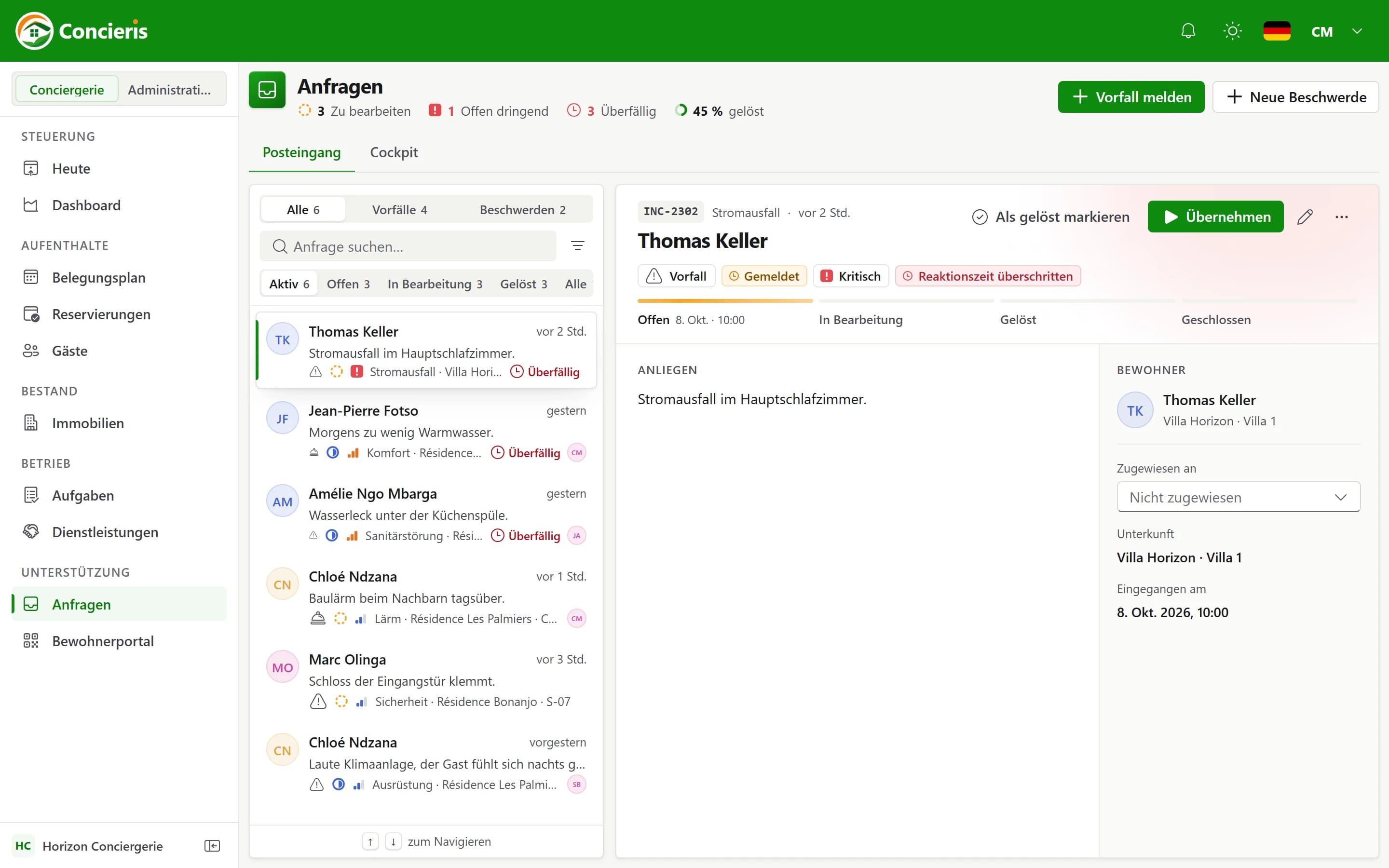This screenshot has width=1389, height=868.
Task: Click the Übernehmen button
Action: tap(1215, 217)
